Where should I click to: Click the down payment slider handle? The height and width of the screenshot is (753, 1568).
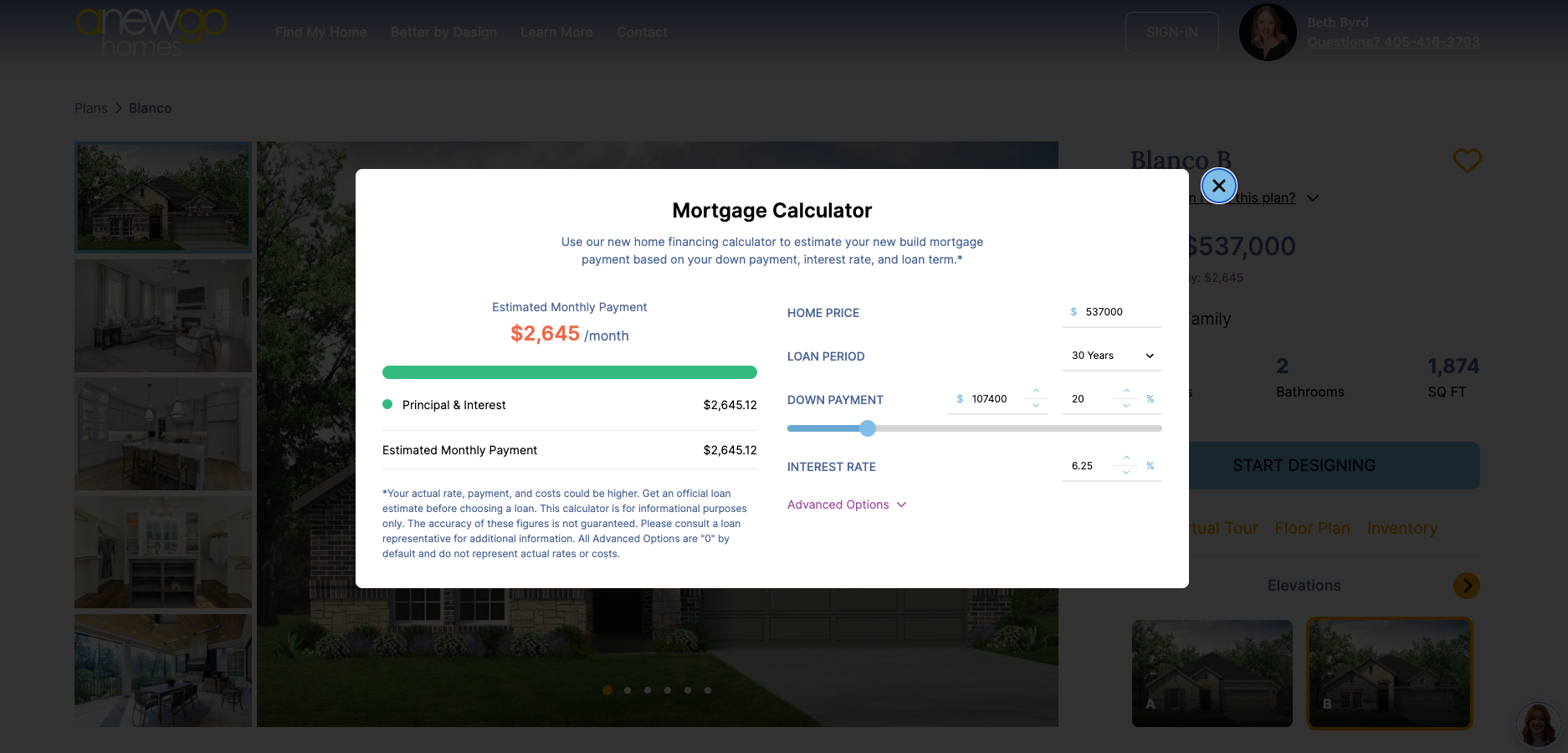click(x=868, y=428)
